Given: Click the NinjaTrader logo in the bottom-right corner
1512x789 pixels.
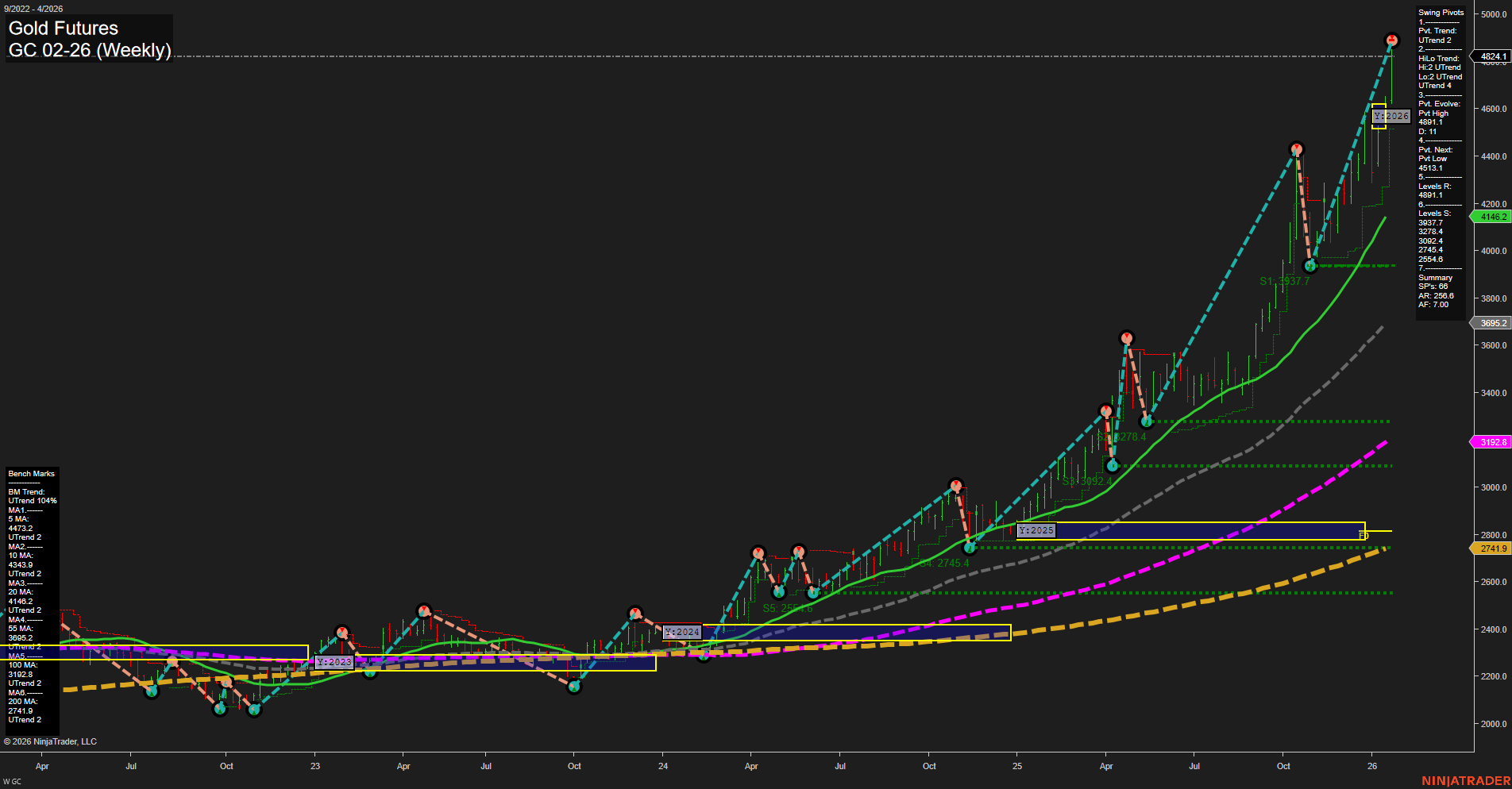Looking at the screenshot, I should 1471,779.
